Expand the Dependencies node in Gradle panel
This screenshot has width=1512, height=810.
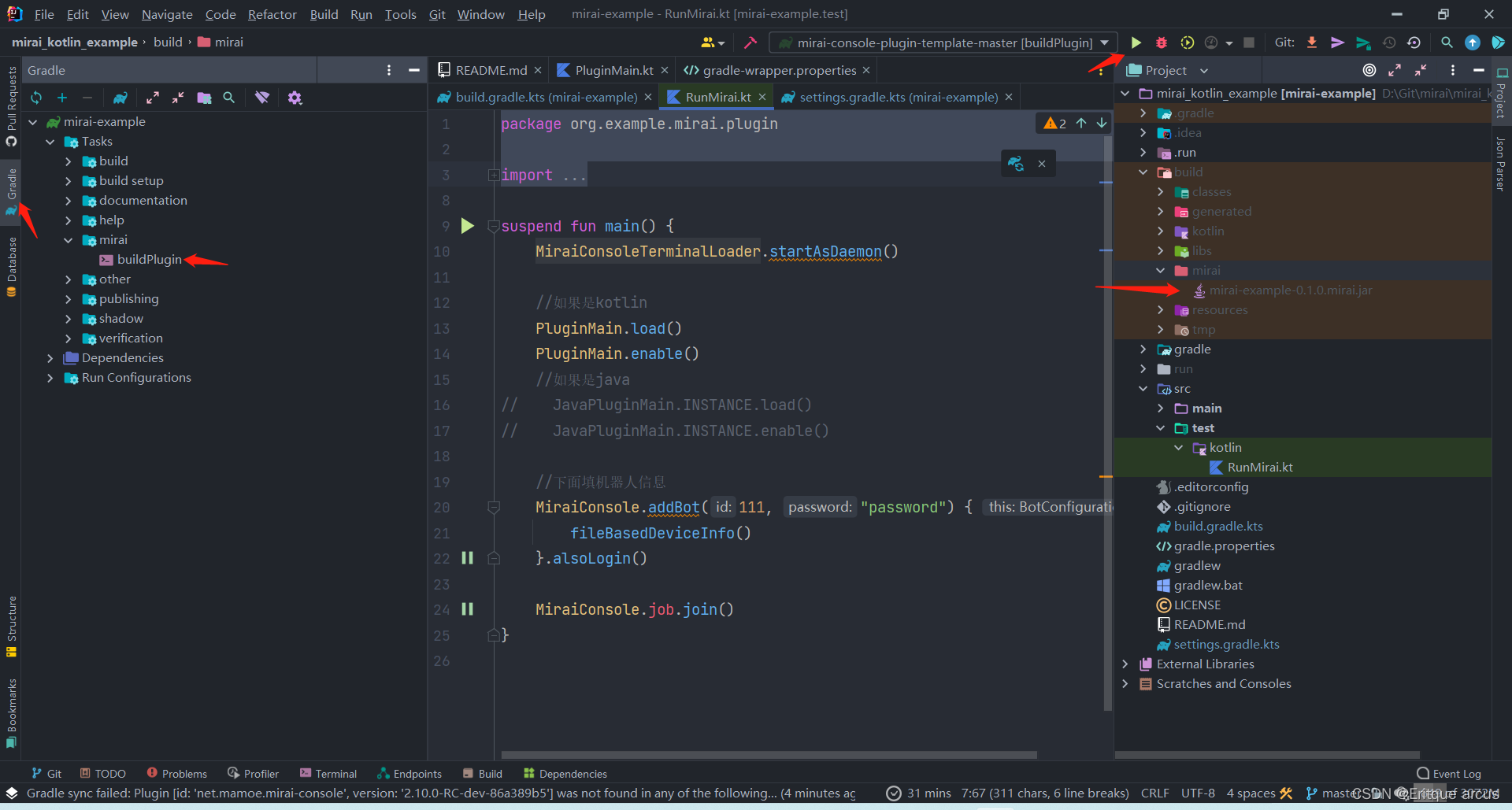pyautogui.click(x=50, y=357)
